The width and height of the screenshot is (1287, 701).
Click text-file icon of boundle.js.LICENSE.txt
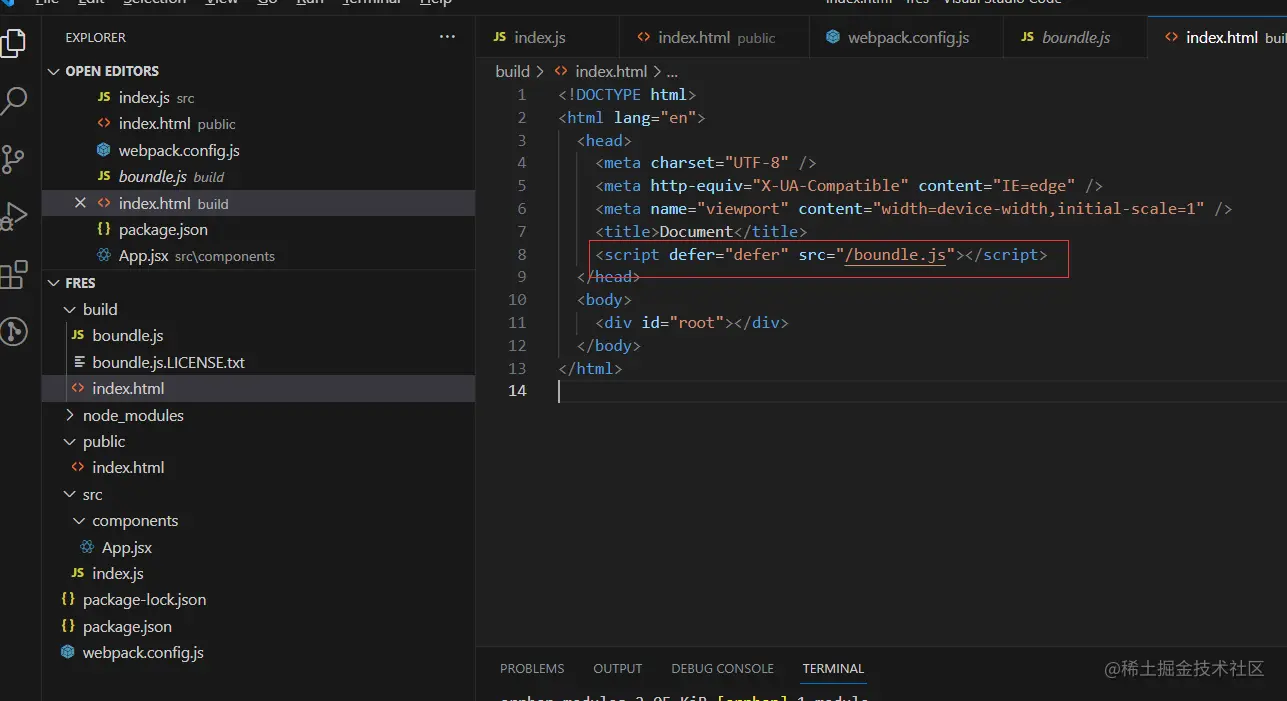[78, 362]
